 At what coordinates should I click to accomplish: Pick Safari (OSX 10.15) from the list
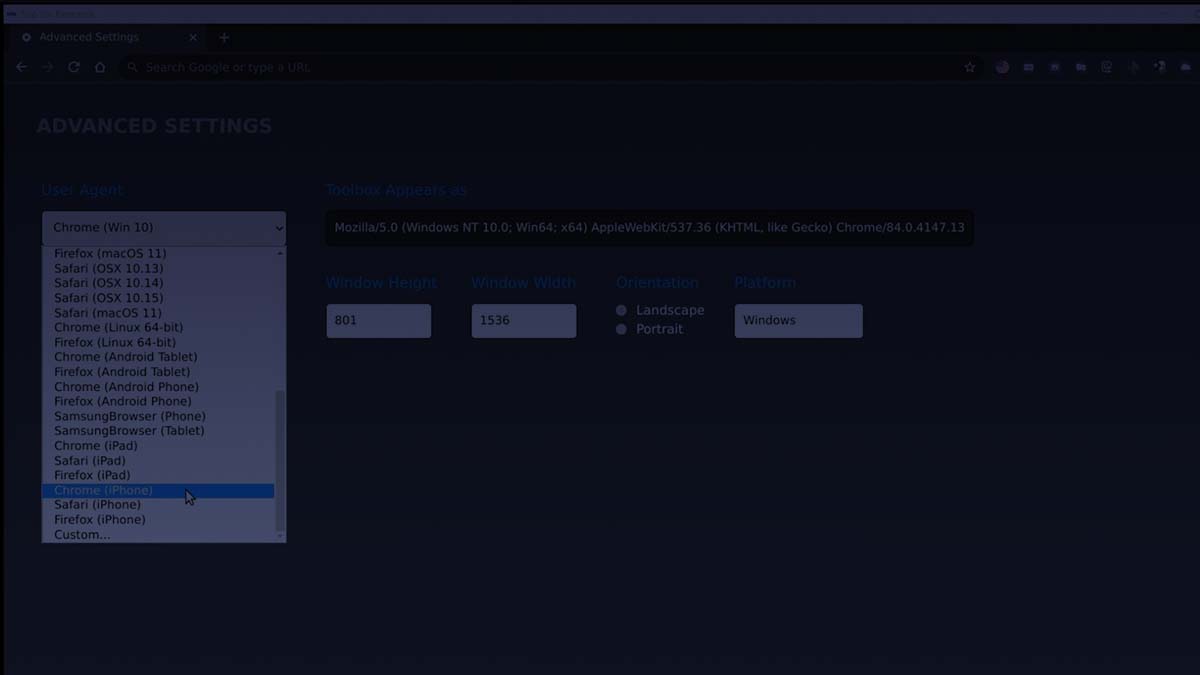point(159,298)
